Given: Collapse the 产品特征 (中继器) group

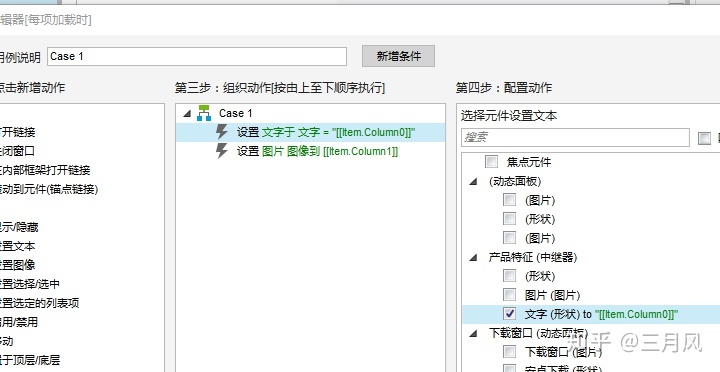Looking at the screenshot, I should pyautogui.click(x=473, y=258).
